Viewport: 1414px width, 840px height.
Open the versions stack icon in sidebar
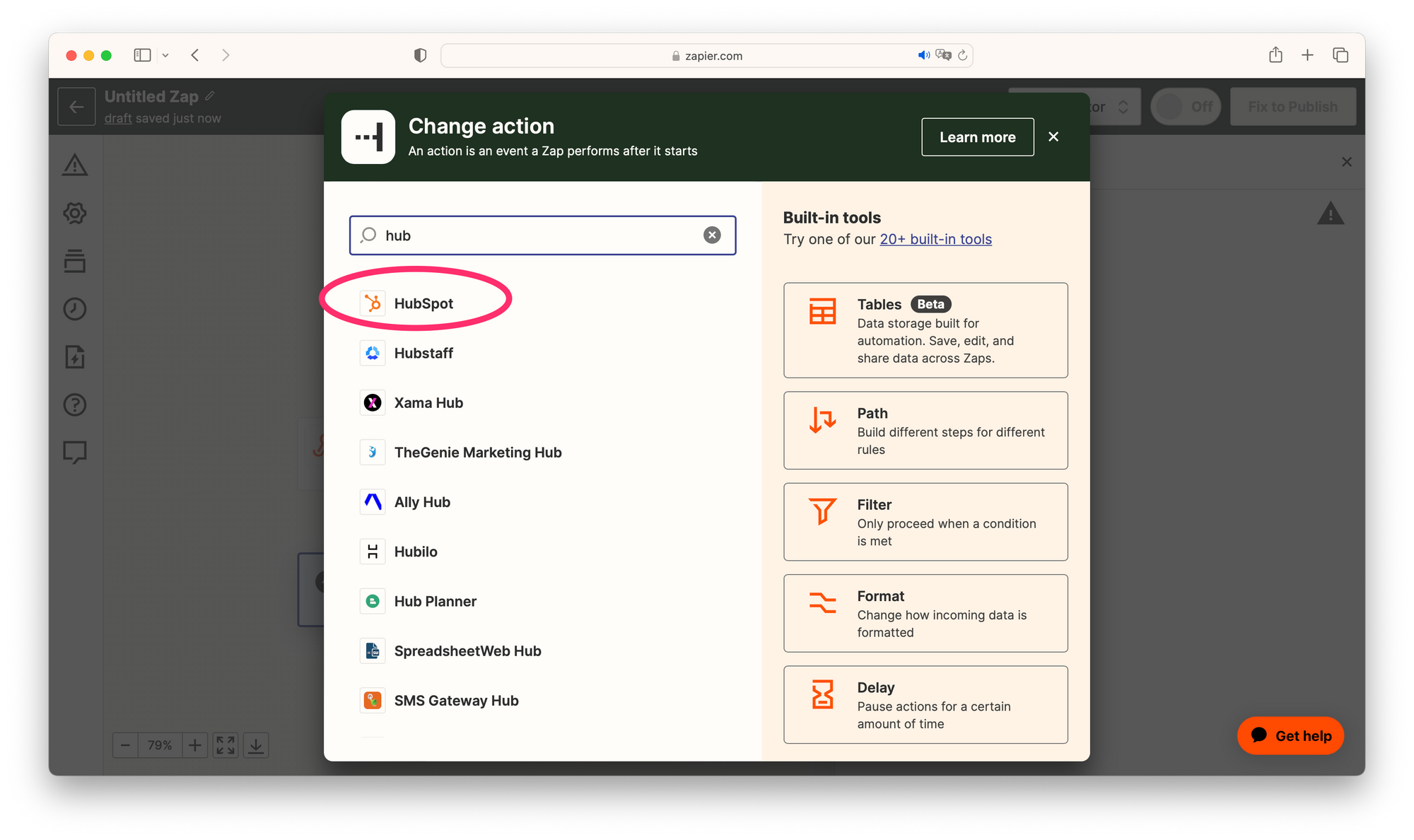(75, 261)
